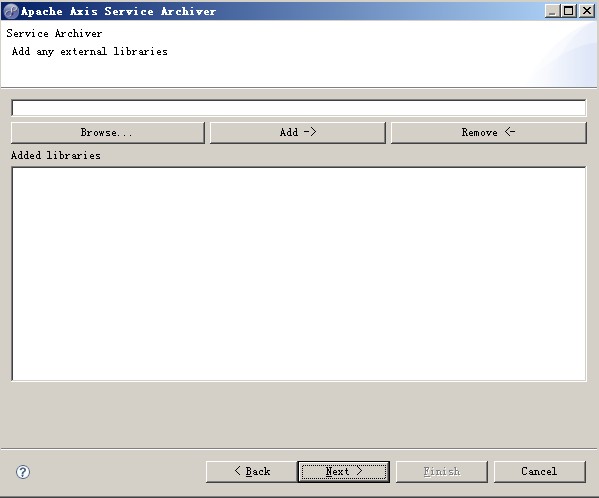Go to previous page with Back
This screenshot has height=498, width=599.
[x=251, y=472]
